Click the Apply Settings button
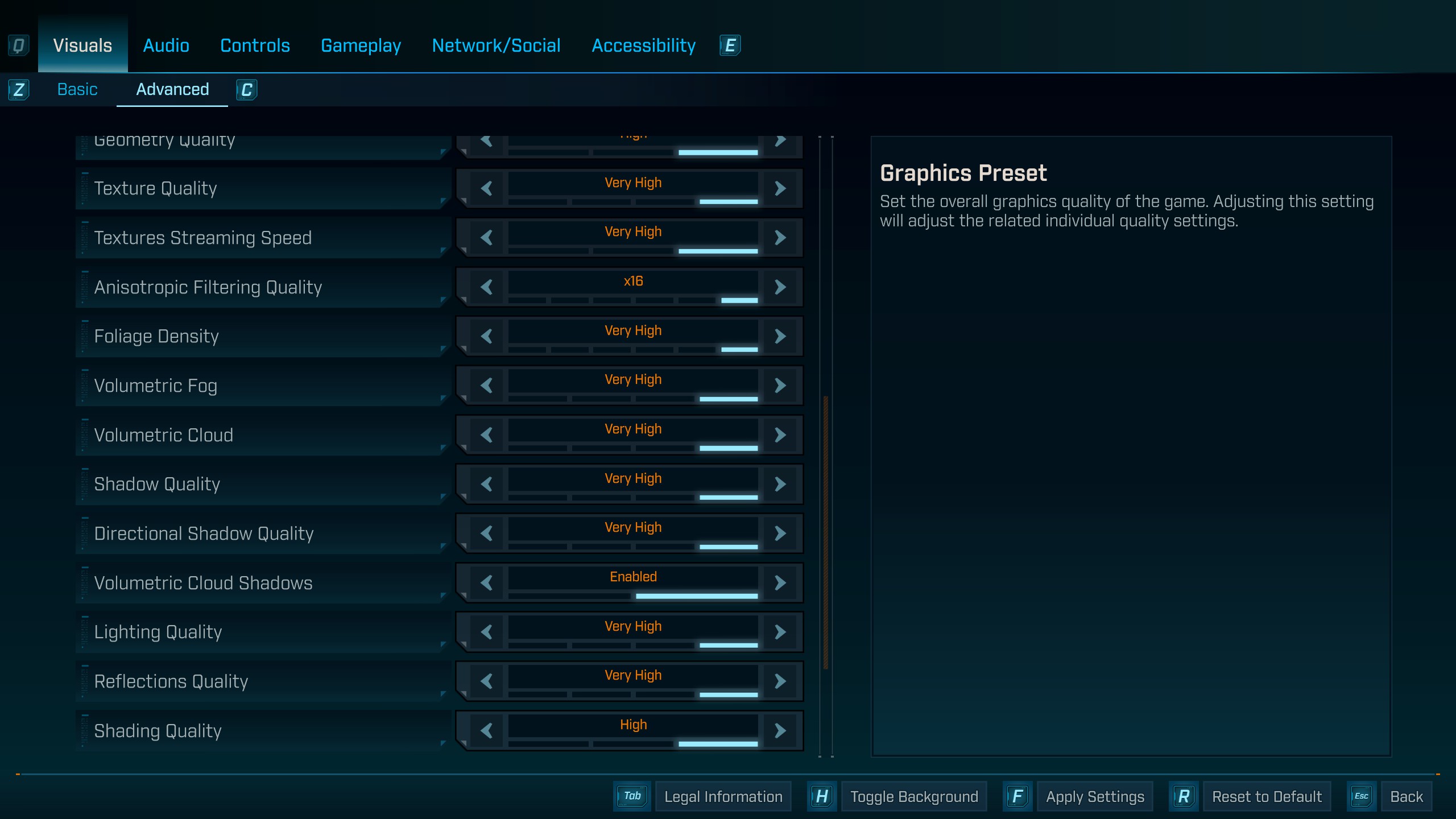Screen dimensions: 1456x819 pyautogui.click(x=1094, y=796)
